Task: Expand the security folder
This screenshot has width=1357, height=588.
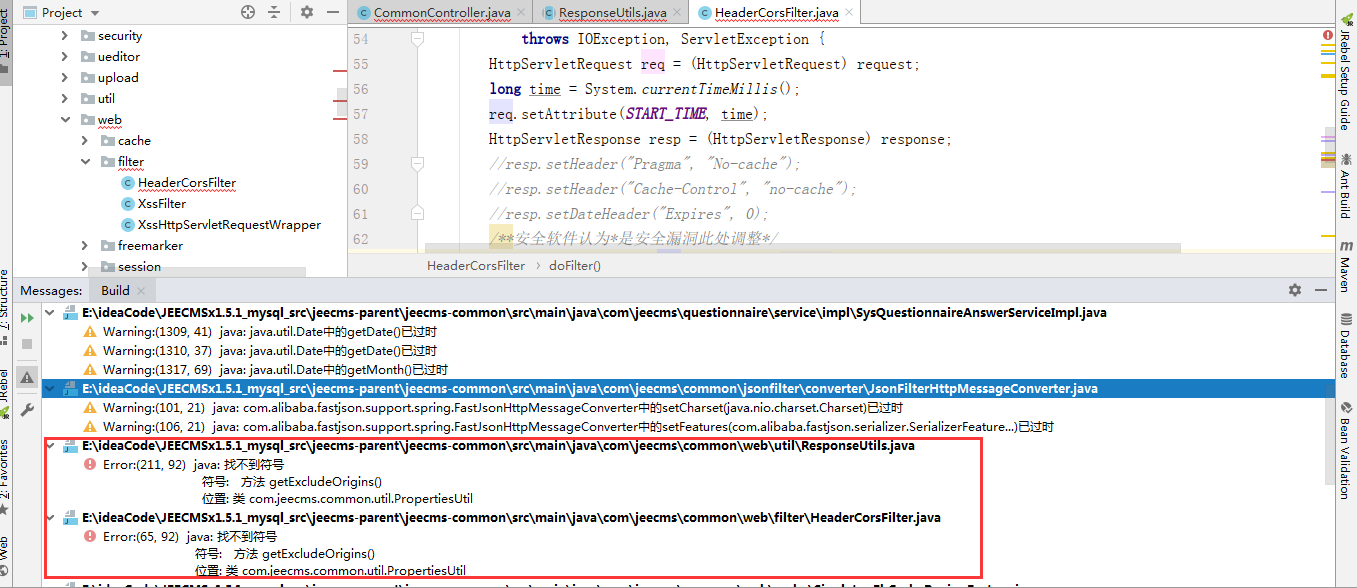Action: click(x=65, y=36)
